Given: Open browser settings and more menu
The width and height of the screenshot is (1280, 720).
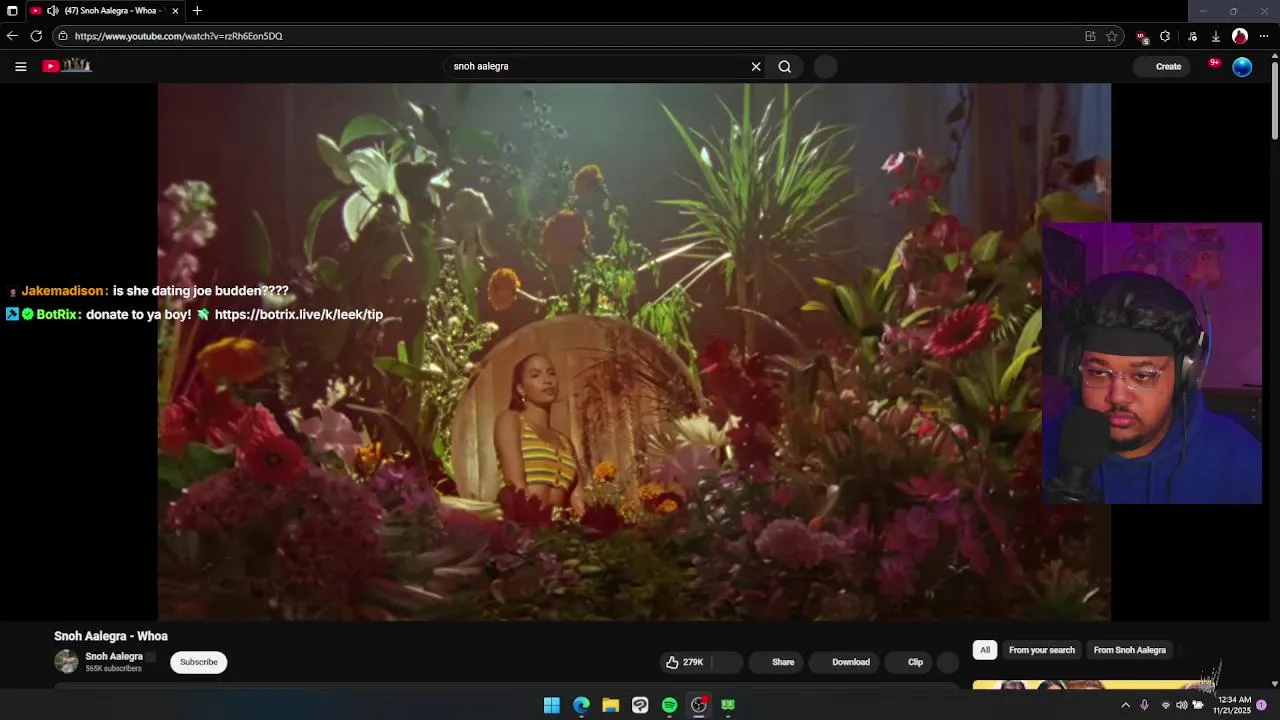Looking at the screenshot, I should [1264, 36].
